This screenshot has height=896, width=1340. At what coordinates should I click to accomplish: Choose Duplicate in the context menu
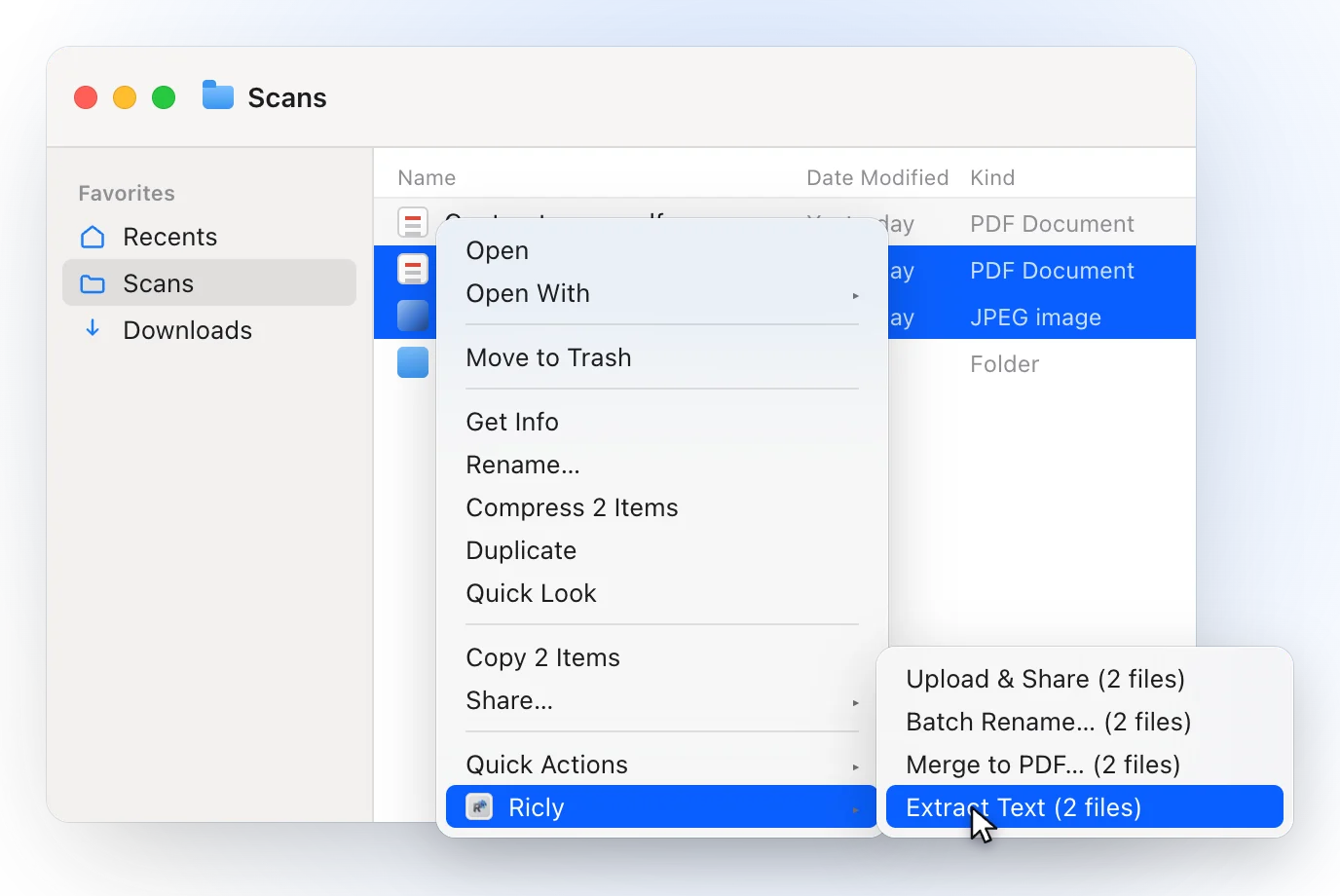coord(662,550)
